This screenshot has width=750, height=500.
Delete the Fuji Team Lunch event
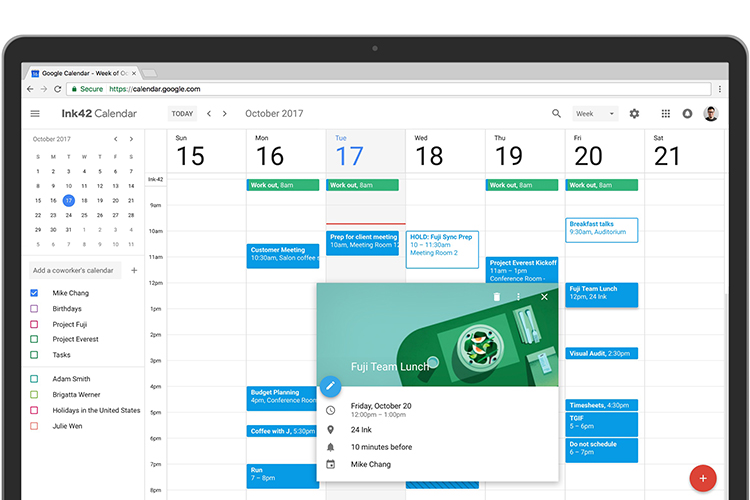[x=497, y=297]
